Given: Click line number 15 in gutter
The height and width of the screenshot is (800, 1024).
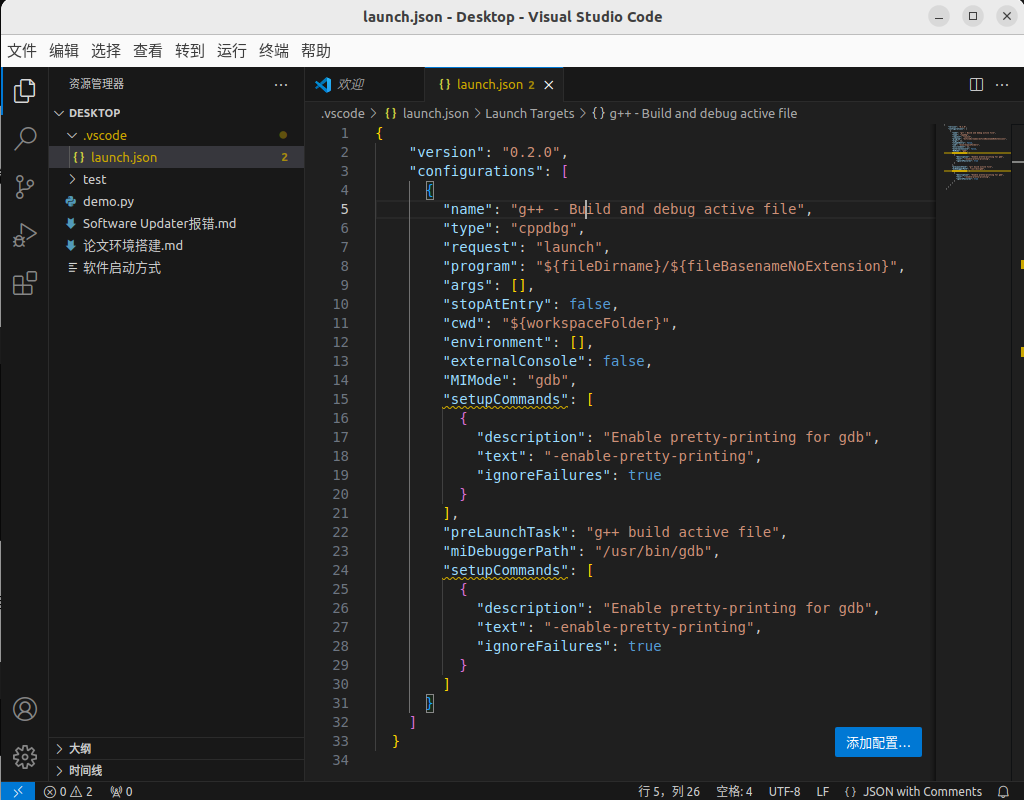Looking at the screenshot, I should 341,399.
